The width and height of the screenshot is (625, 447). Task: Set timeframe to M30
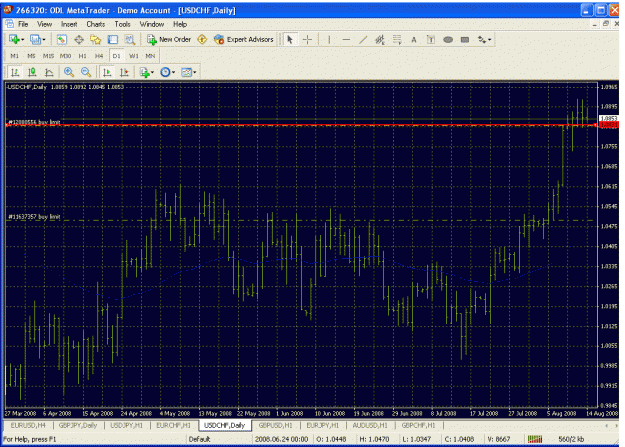coord(65,56)
